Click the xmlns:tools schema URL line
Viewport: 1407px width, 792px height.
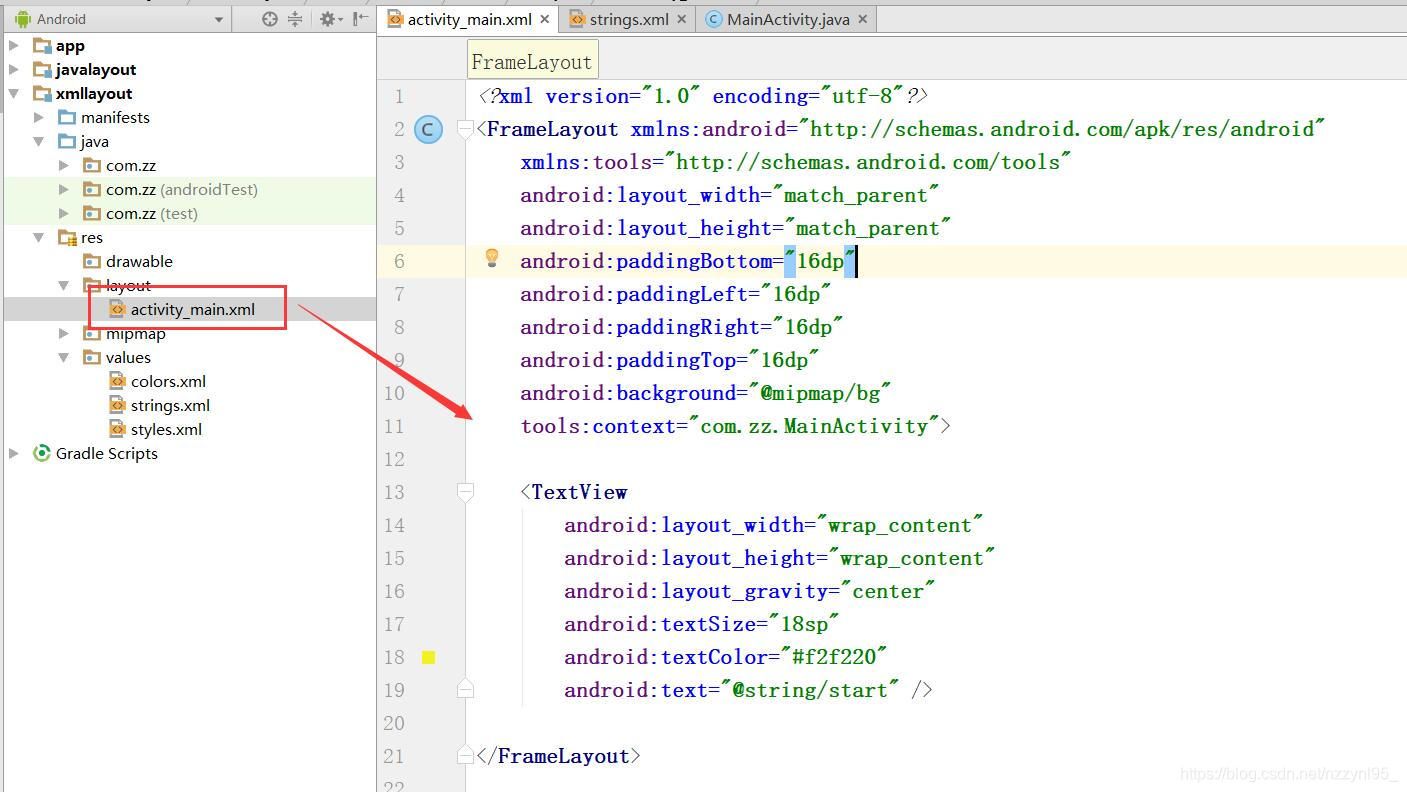[x=796, y=162]
